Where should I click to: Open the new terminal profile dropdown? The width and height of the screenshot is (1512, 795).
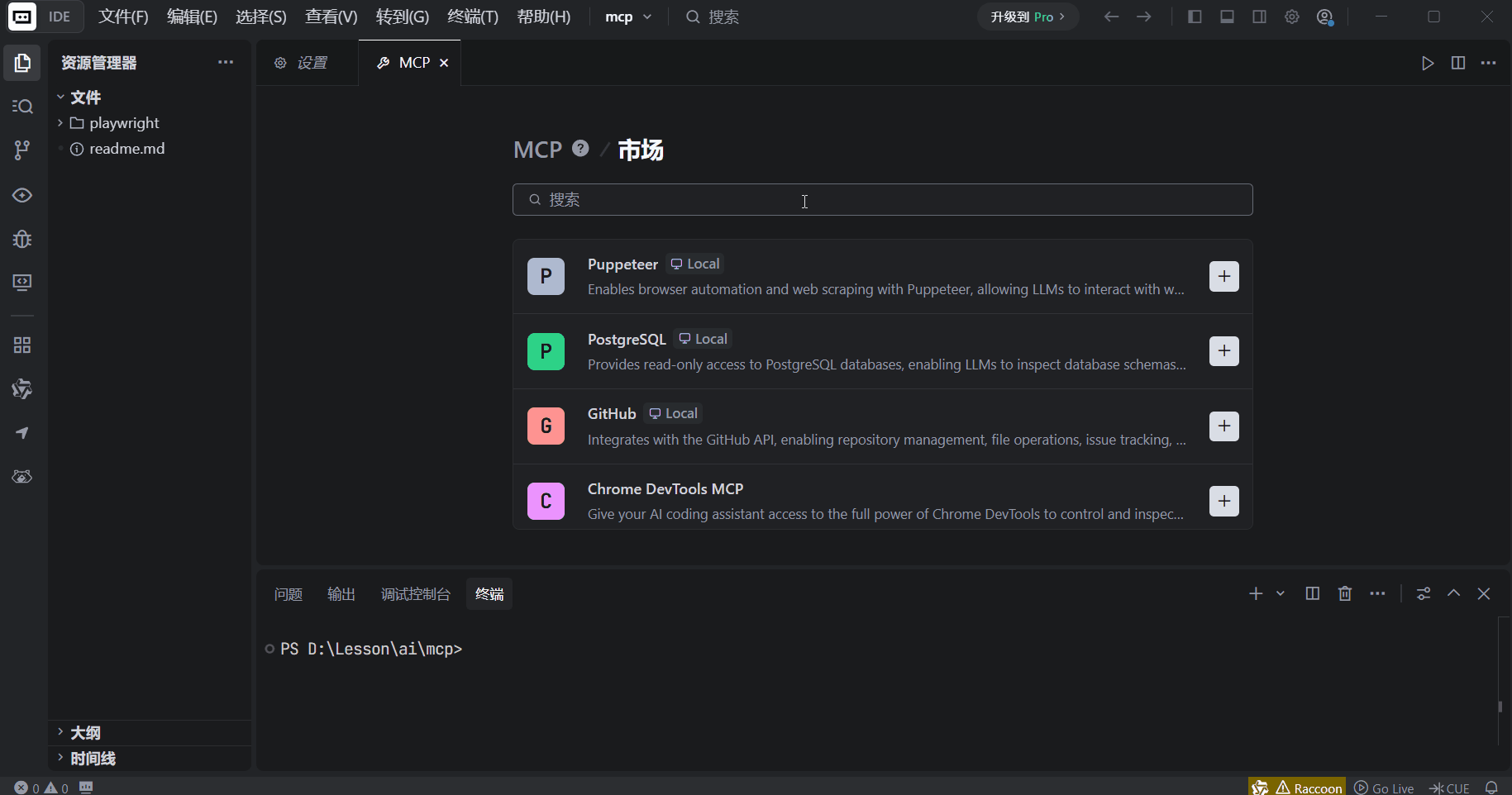(x=1281, y=594)
